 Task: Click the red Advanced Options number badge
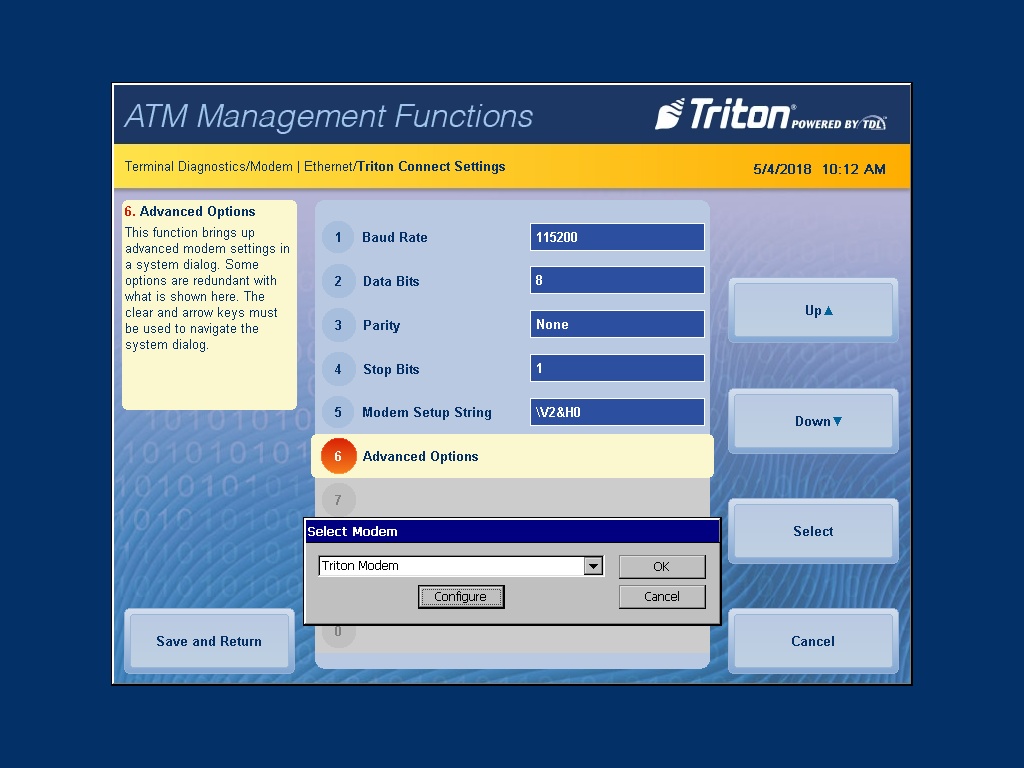(x=338, y=456)
